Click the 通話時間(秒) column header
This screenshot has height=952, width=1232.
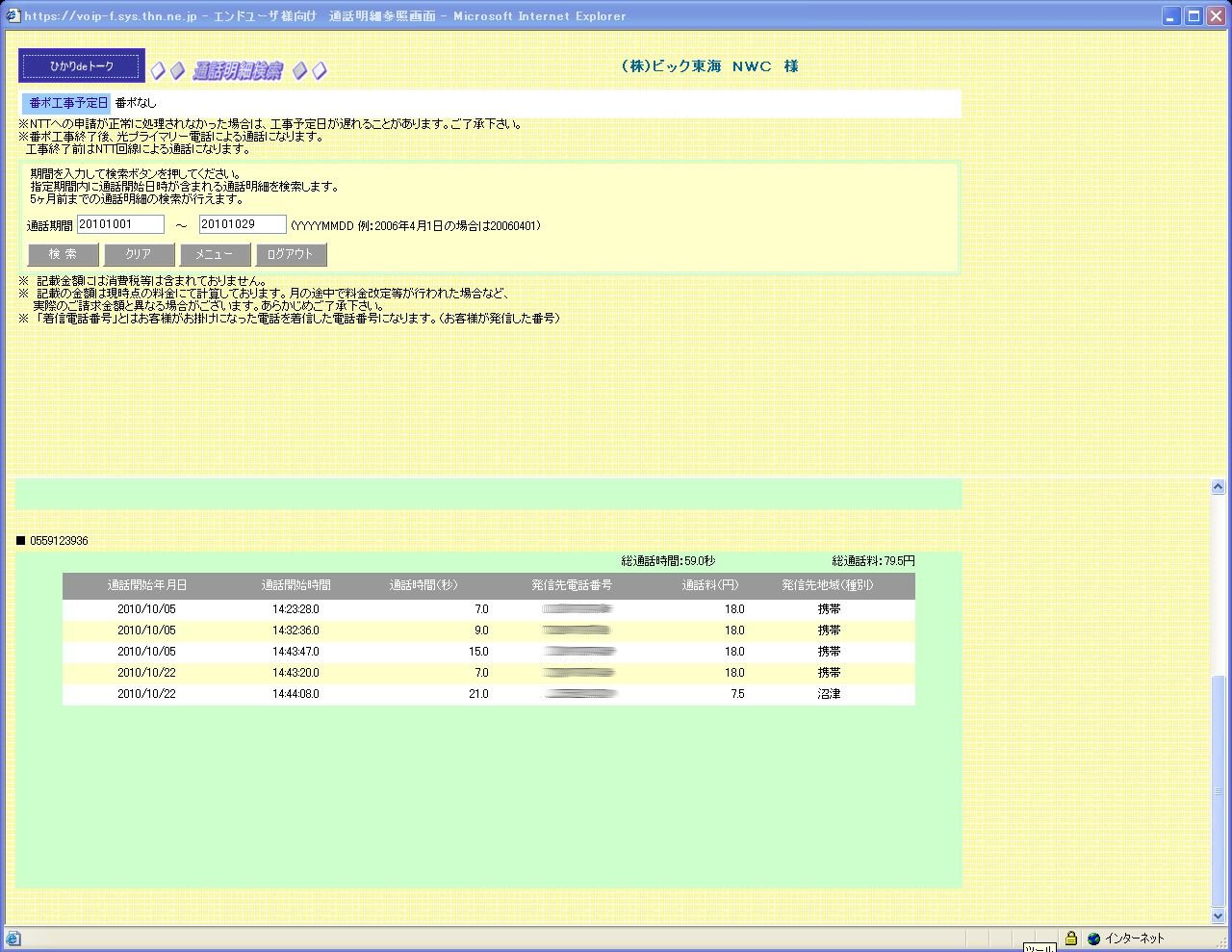click(x=423, y=585)
